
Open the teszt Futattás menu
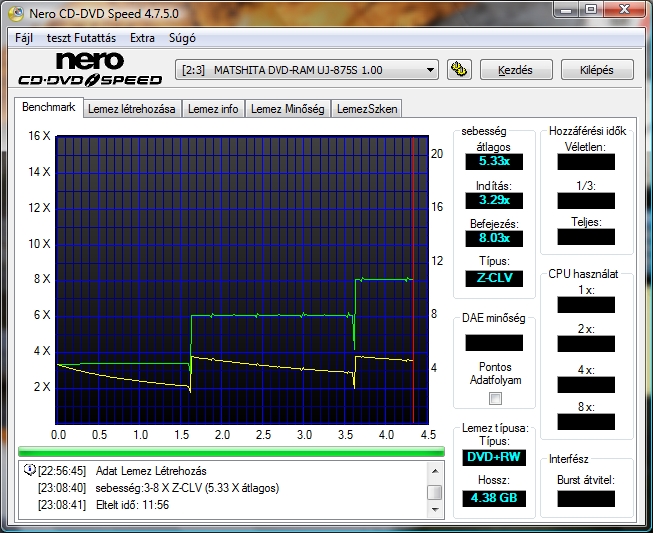[x=81, y=38]
